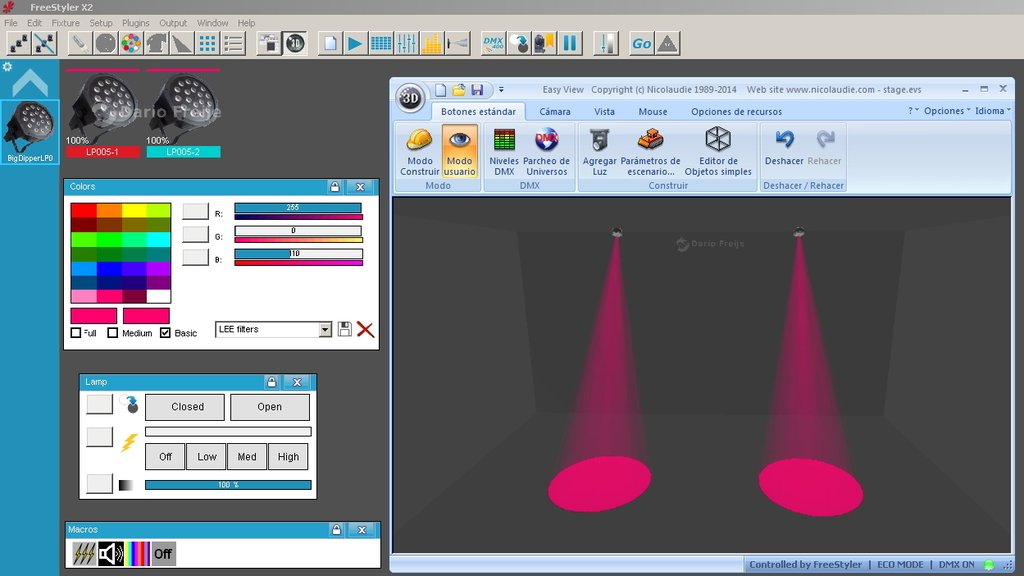Set strobe to Med

point(247,457)
